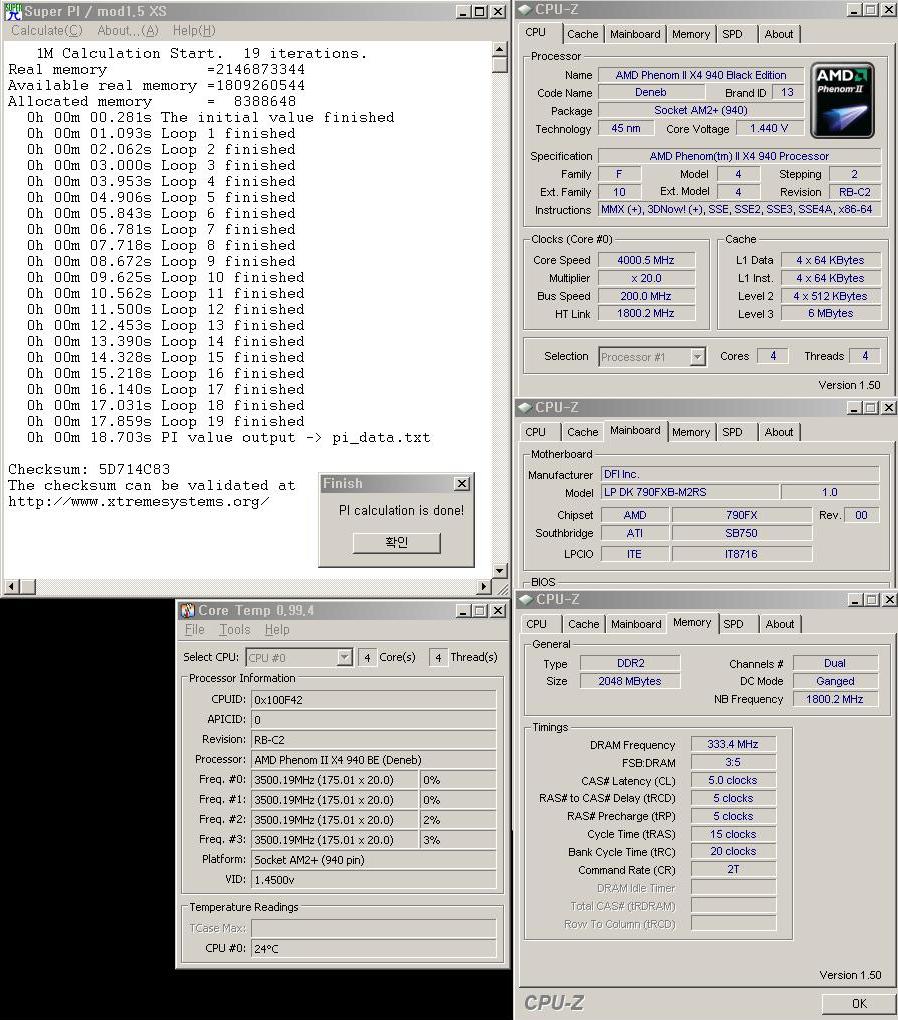Click the bottom CPU-Z window title icon
Image resolution: width=898 pixels, height=1020 pixels.
524,599
